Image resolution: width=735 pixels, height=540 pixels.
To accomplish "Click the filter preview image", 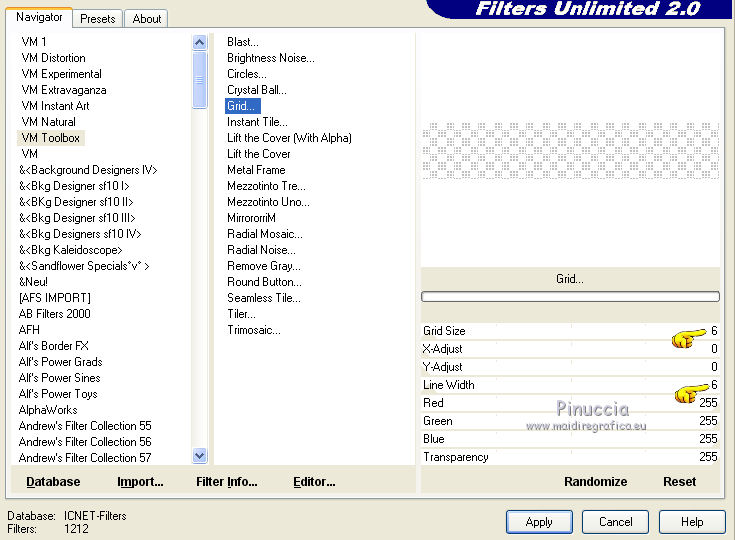I will coord(570,150).
